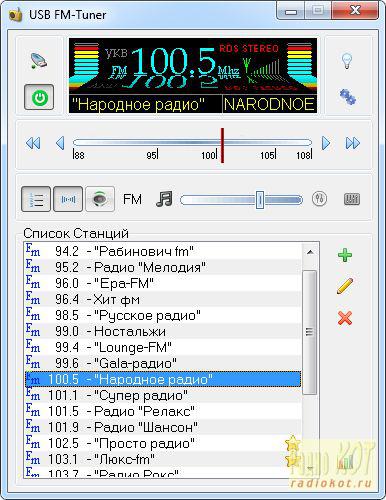The image size is (386, 500).
Task: Click the gray mixer sliders icon
Action: [x=351, y=199]
